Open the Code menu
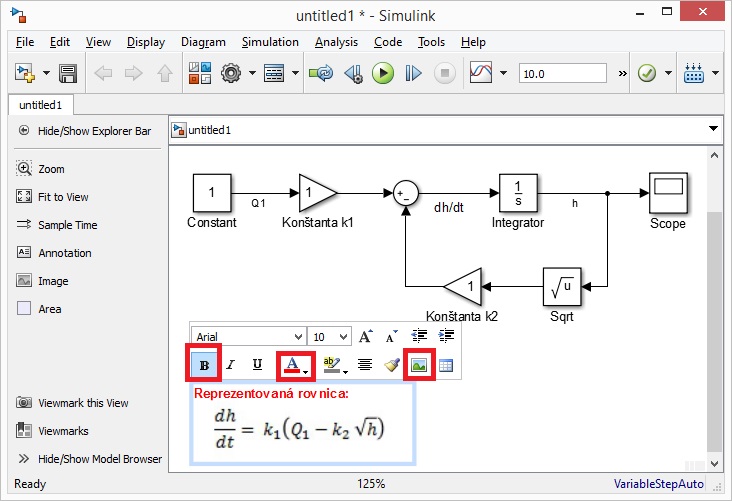Screen dimensions: 732x501 [388, 42]
